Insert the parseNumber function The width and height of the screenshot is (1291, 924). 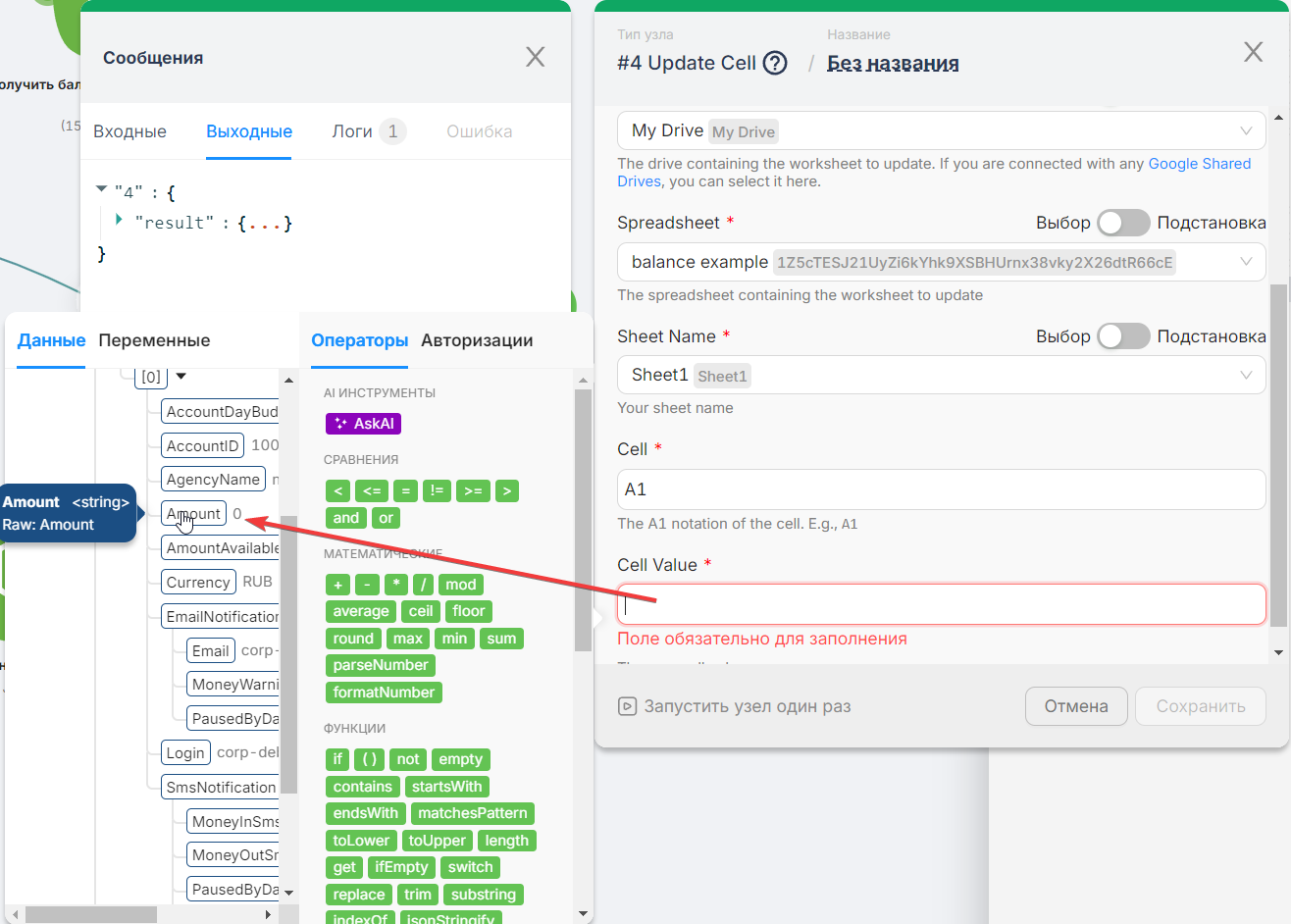381,665
